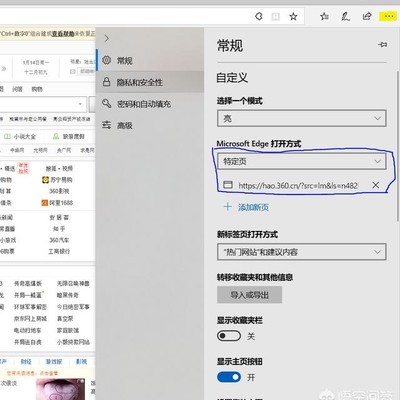Click the webpage search box dropdown arrow
This screenshot has width=400, height=400.
pos(80,104)
